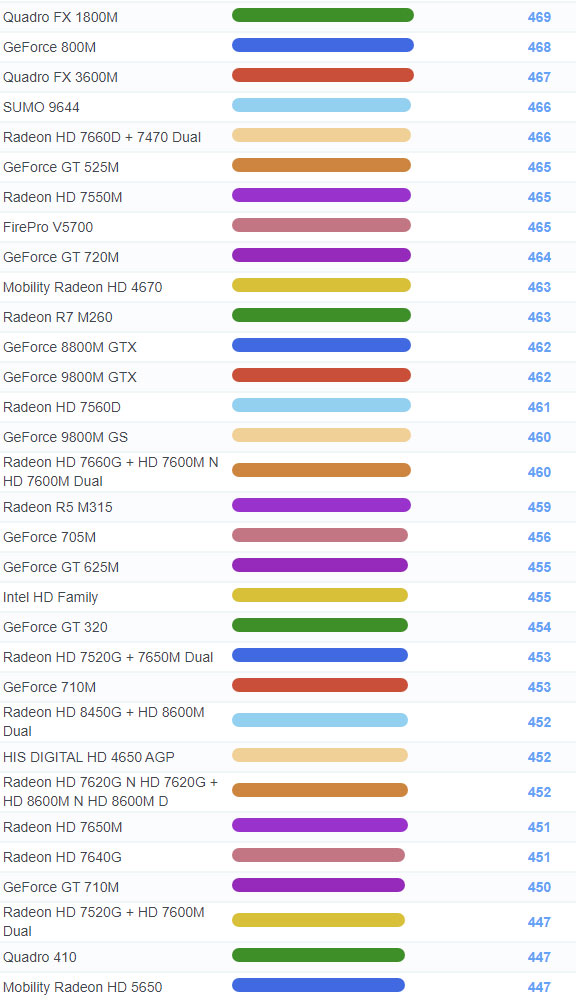Click score 459 for Radeon R5 M315
The height and width of the screenshot is (1000, 576).
coord(539,507)
